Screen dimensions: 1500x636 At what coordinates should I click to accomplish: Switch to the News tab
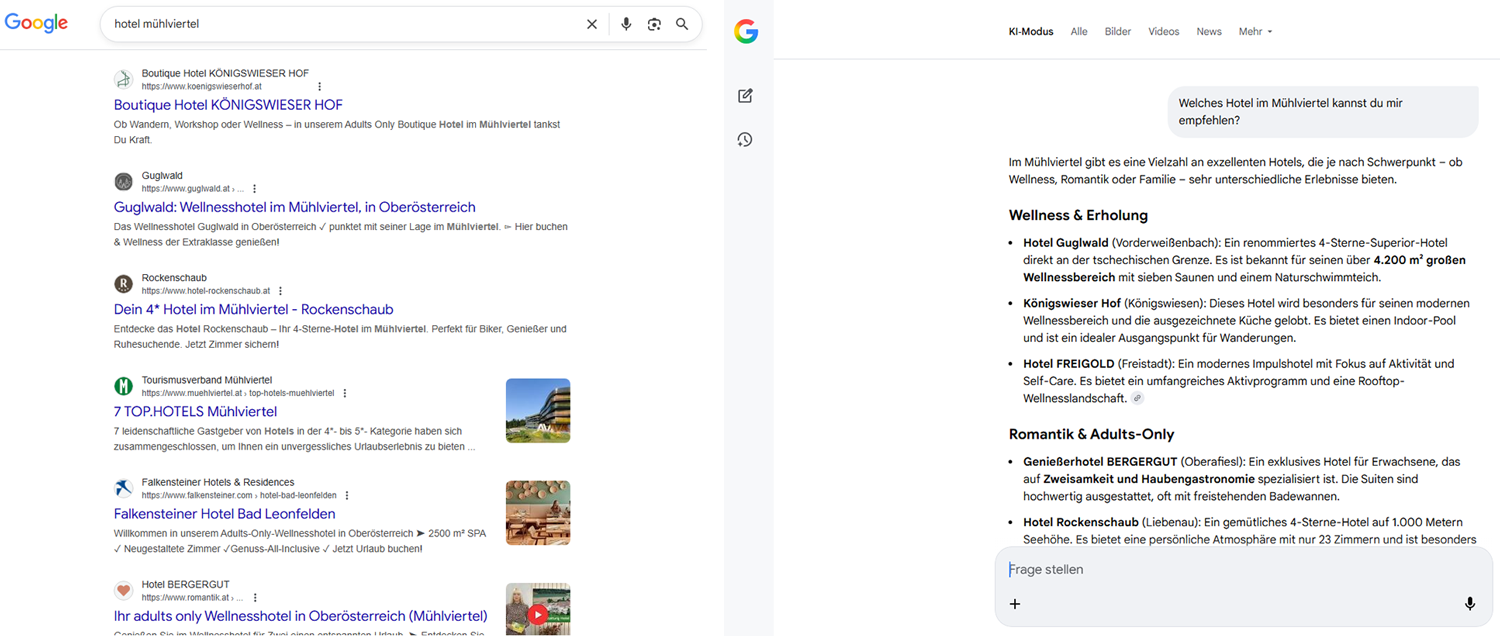click(1208, 32)
